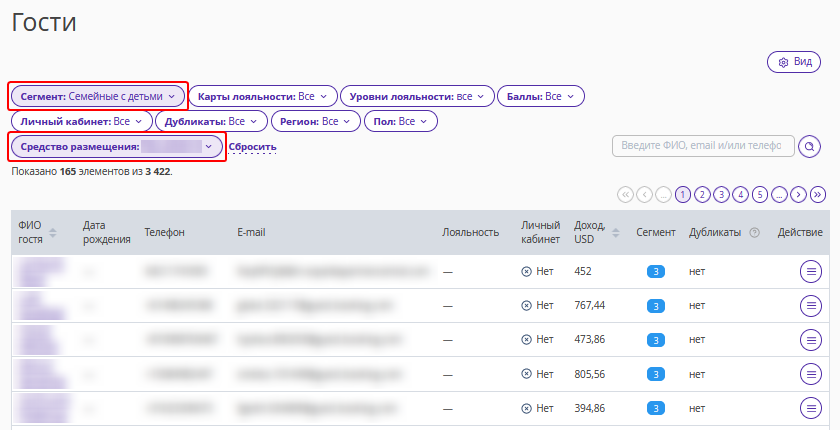Expand the Карты лояльности filter dropdown

(x=263, y=96)
